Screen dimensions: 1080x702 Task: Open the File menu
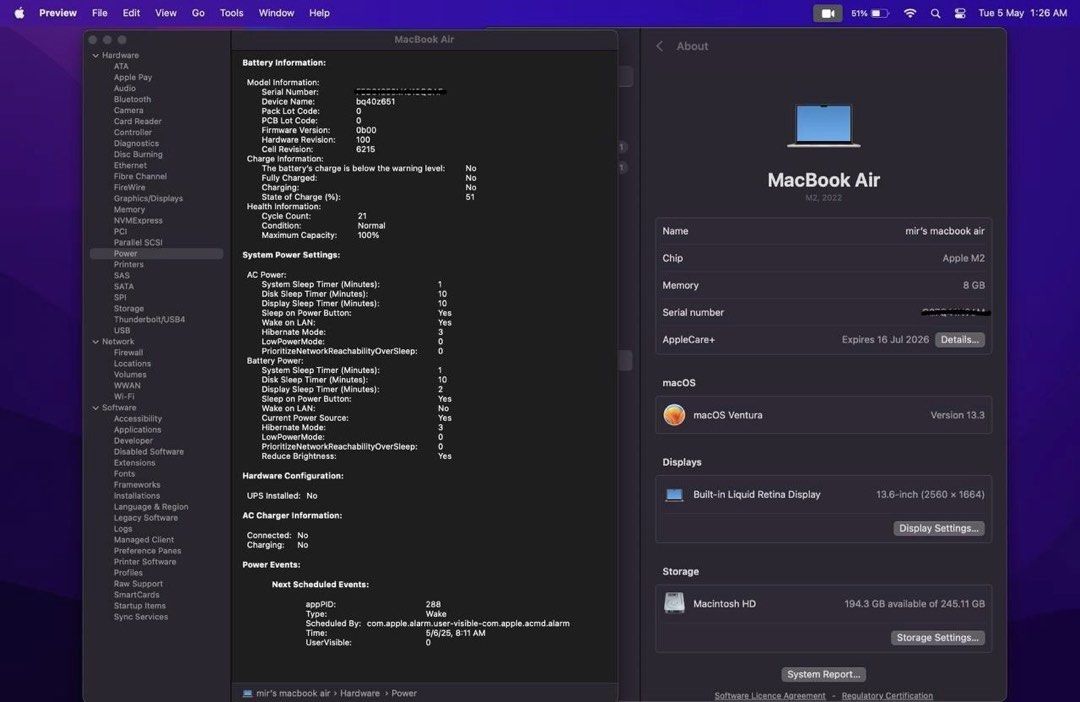pyautogui.click(x=100, y=13)
